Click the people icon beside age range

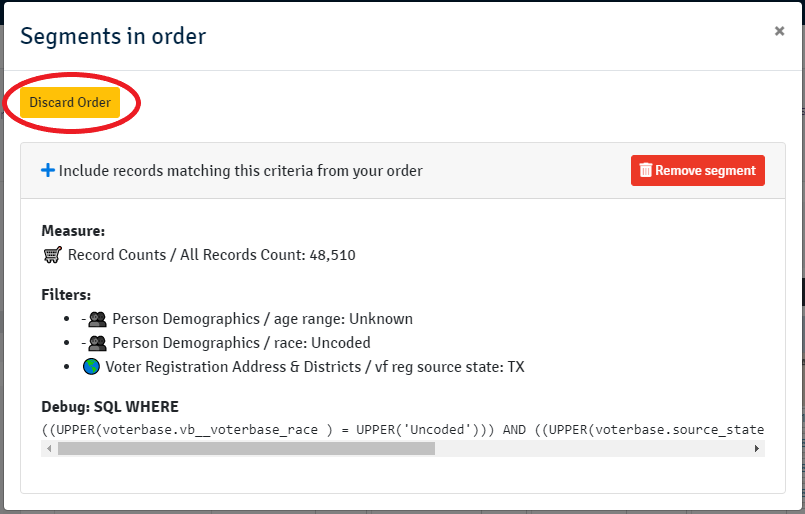97,319
